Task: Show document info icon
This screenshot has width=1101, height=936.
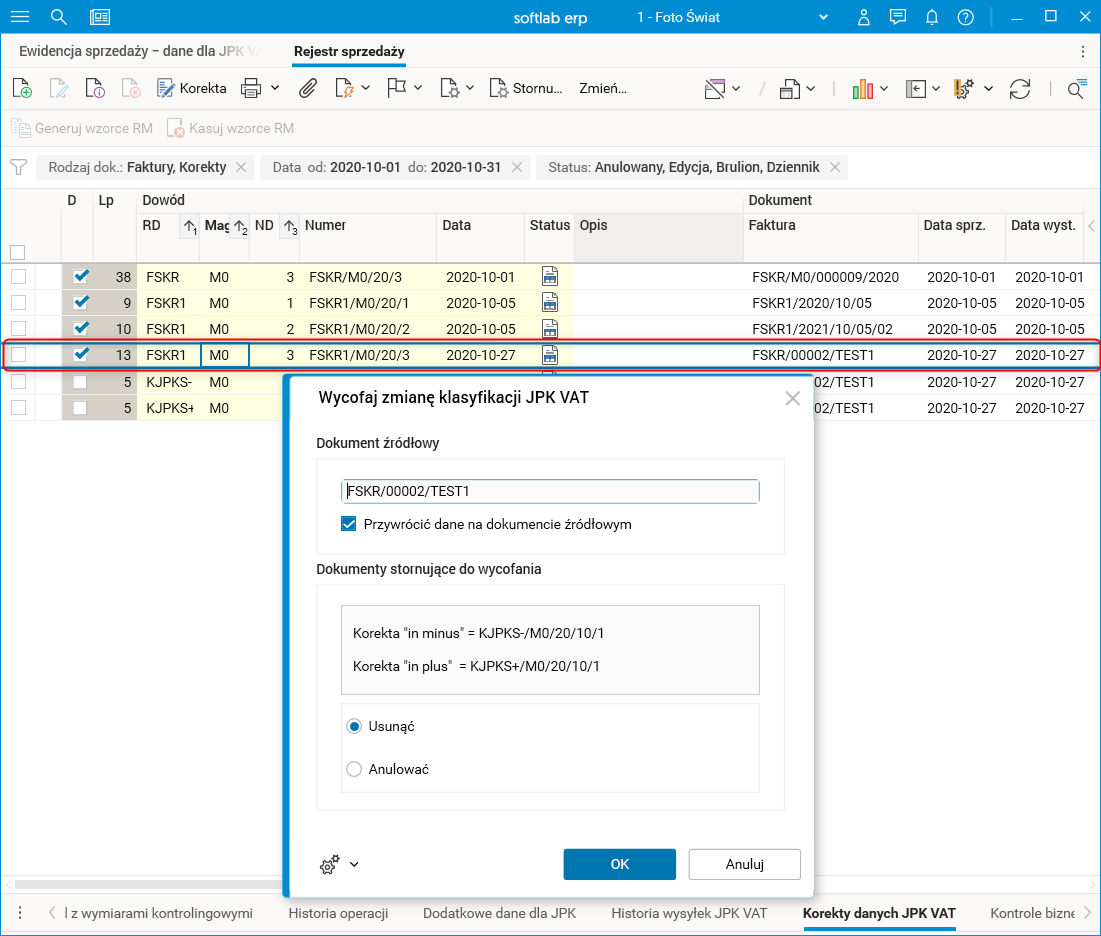Action: click(95, 88)
